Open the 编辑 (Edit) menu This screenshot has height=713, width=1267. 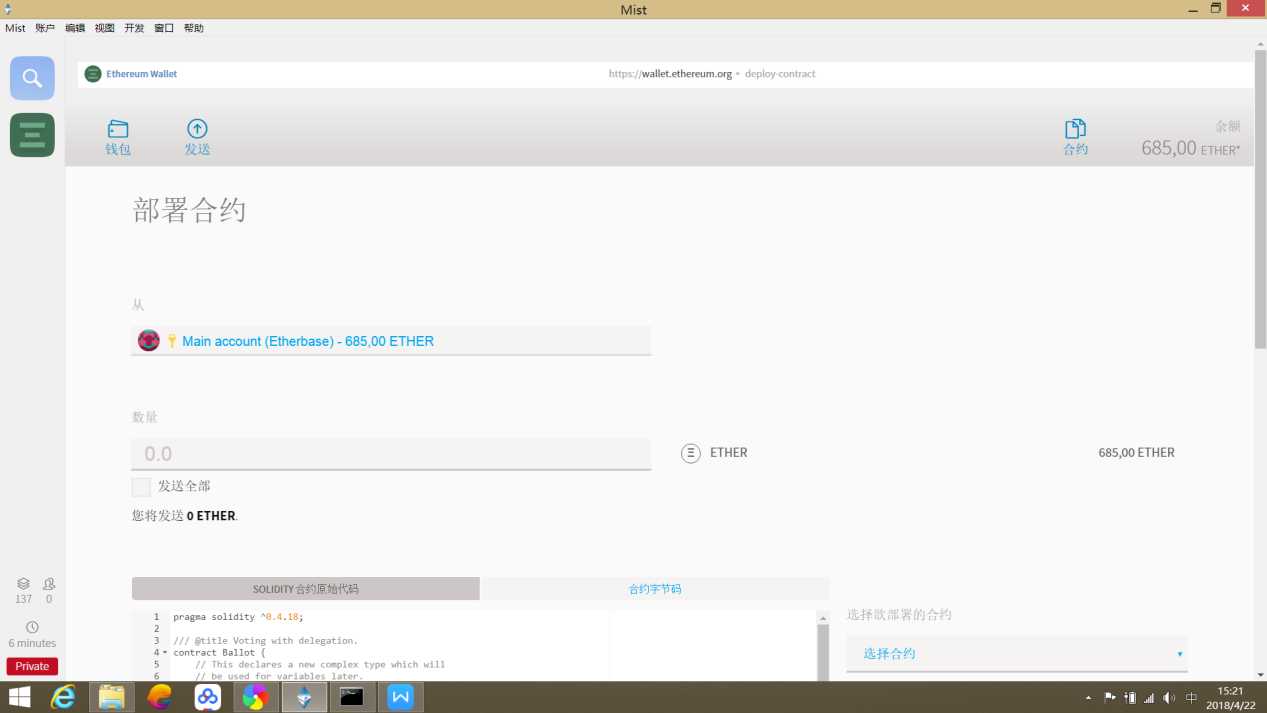(x=75, y=28)
